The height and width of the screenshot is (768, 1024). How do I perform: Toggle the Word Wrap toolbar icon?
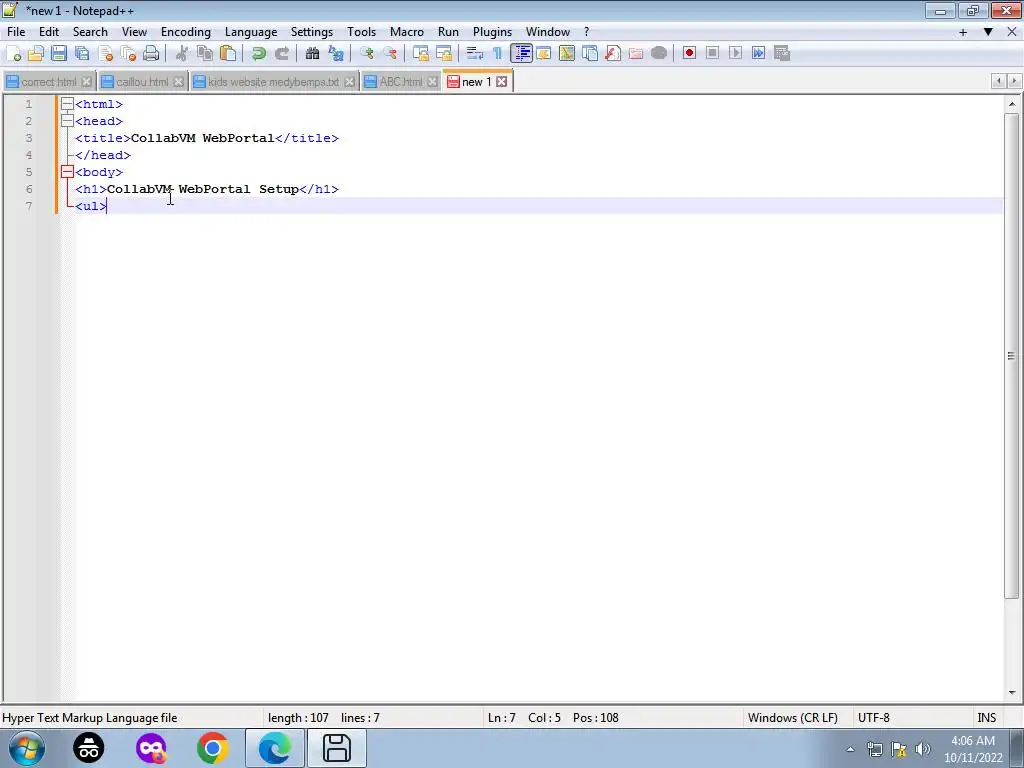[475, 54]
